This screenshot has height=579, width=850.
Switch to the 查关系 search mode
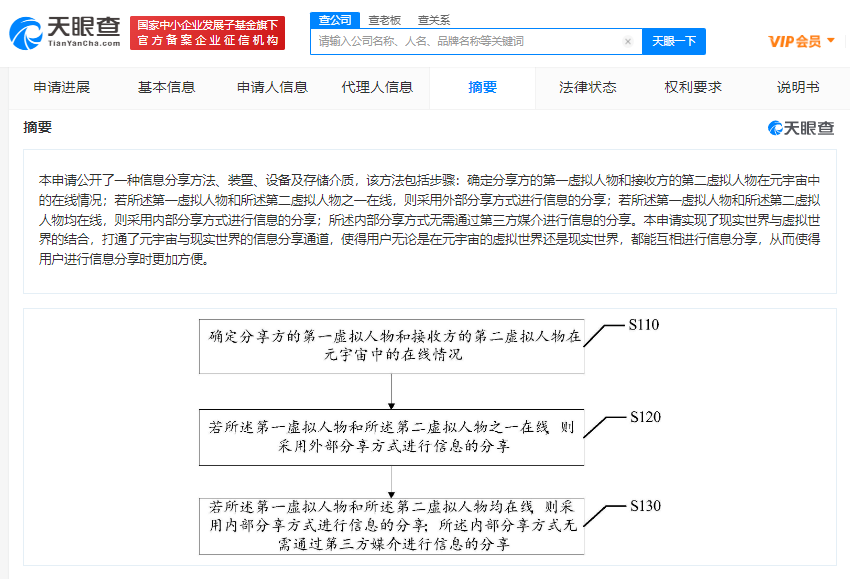(428, 18)
